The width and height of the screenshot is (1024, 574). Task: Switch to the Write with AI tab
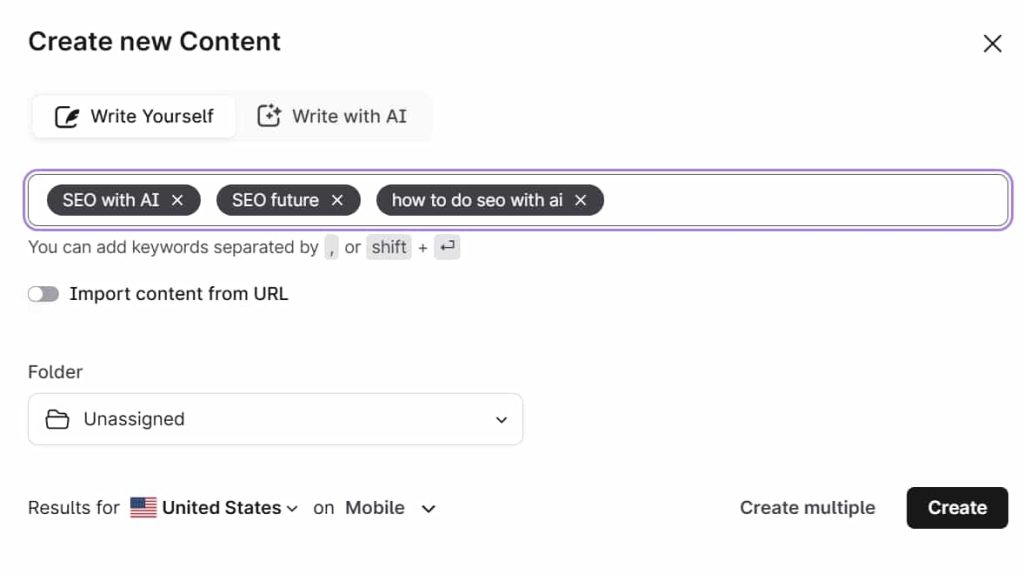pyautogui.click(x=333, y=117)
